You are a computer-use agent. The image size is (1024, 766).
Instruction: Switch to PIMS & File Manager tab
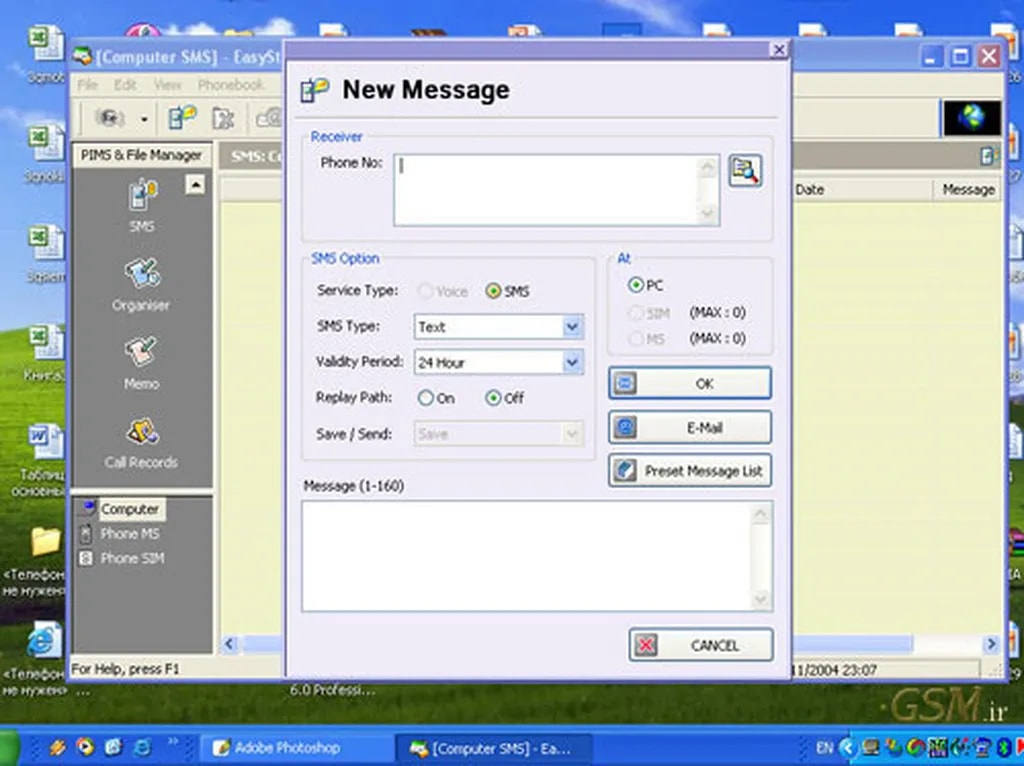point(141,155)
